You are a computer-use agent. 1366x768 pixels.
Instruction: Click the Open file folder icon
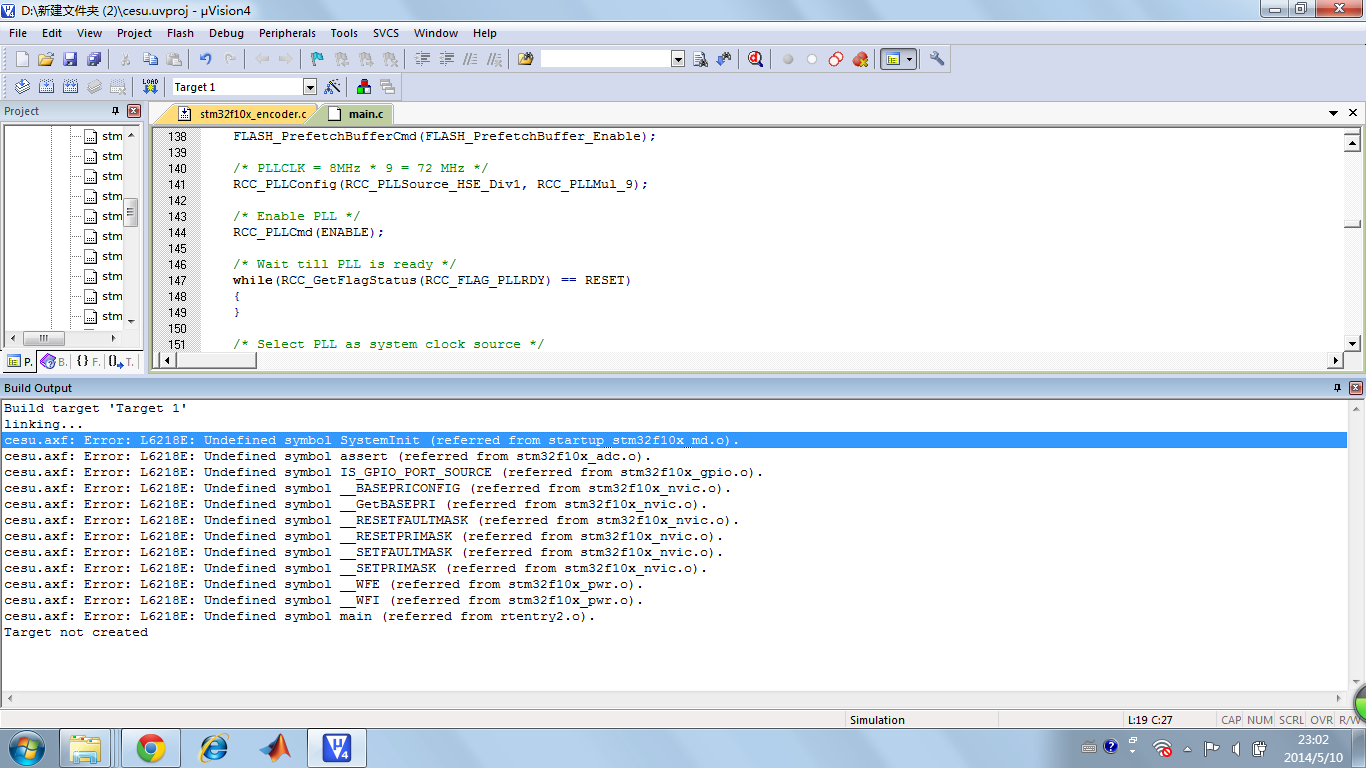(46, 59)
